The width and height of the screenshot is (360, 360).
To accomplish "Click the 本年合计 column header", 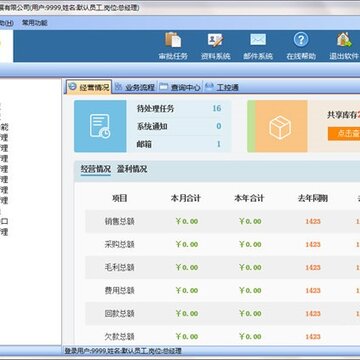I will [249, 198].
